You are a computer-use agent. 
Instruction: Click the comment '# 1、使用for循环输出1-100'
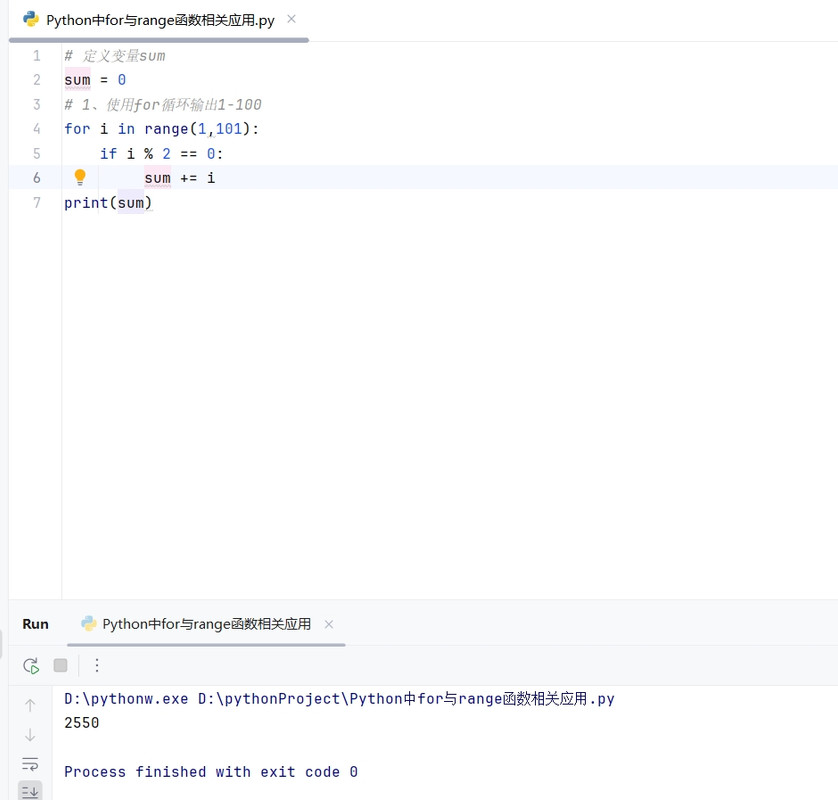pos(163,105)
